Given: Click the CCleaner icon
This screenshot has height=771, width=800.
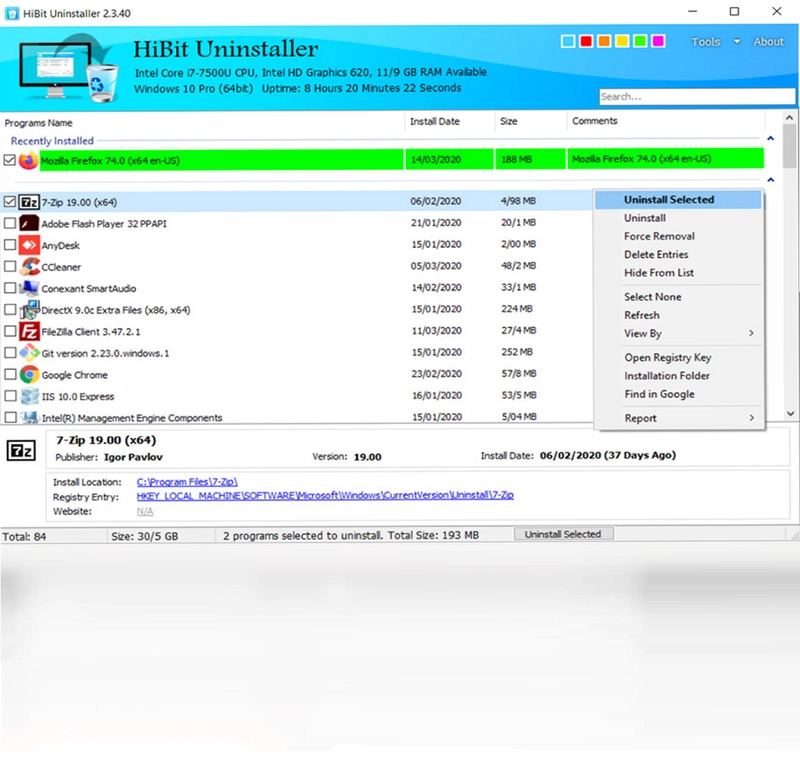Looking at the screenshot, I should coord(29,266).
